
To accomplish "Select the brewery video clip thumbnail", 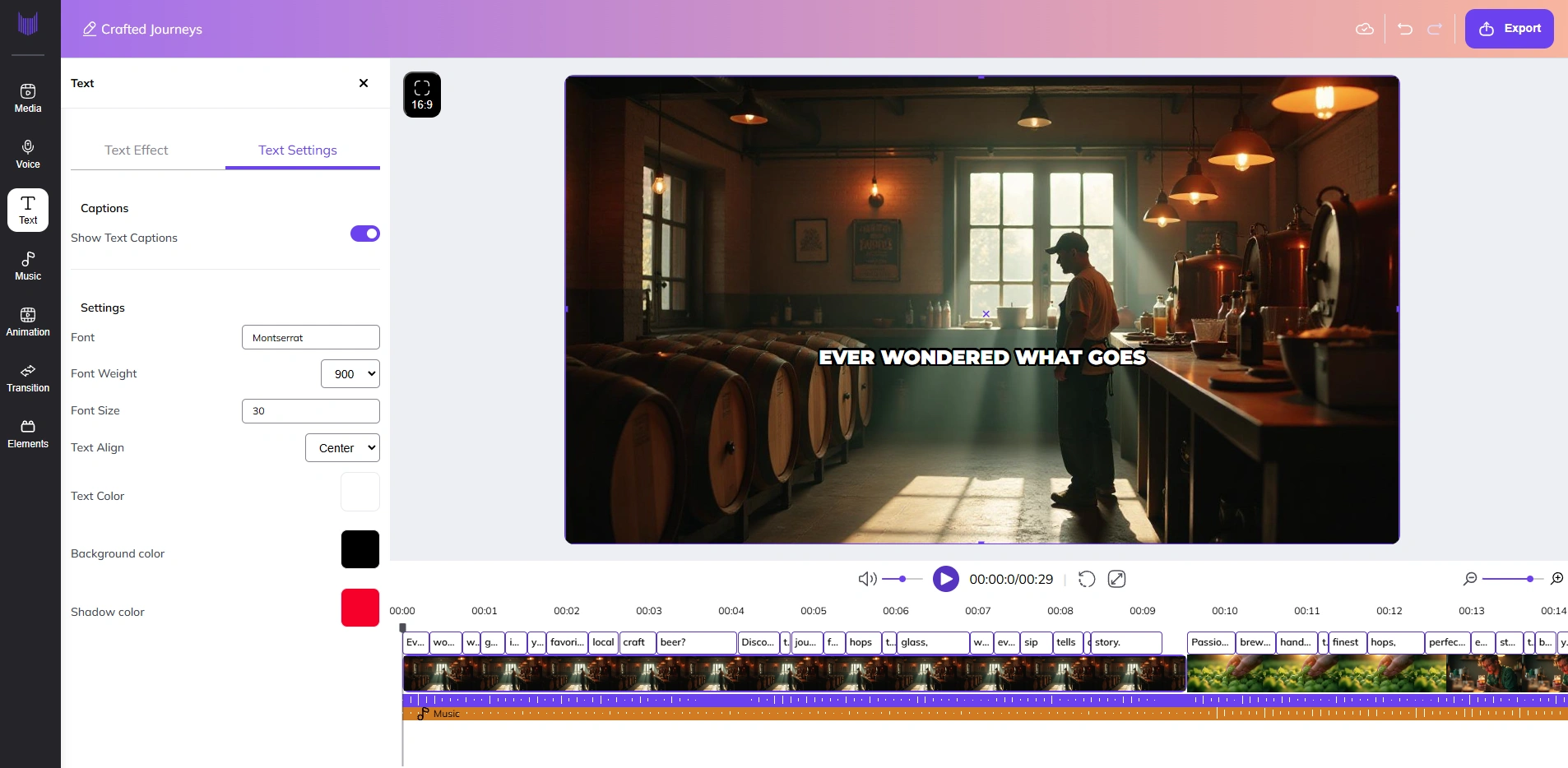I will tap(794, 673).
